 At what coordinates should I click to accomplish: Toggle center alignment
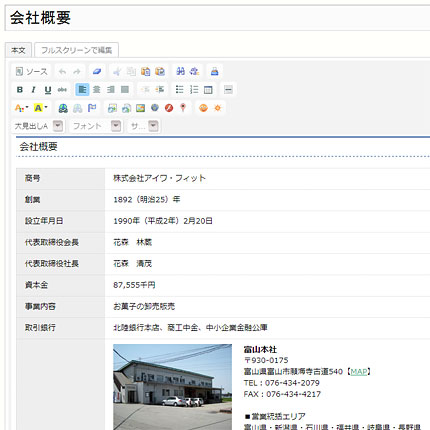click(x=97, y=89)
